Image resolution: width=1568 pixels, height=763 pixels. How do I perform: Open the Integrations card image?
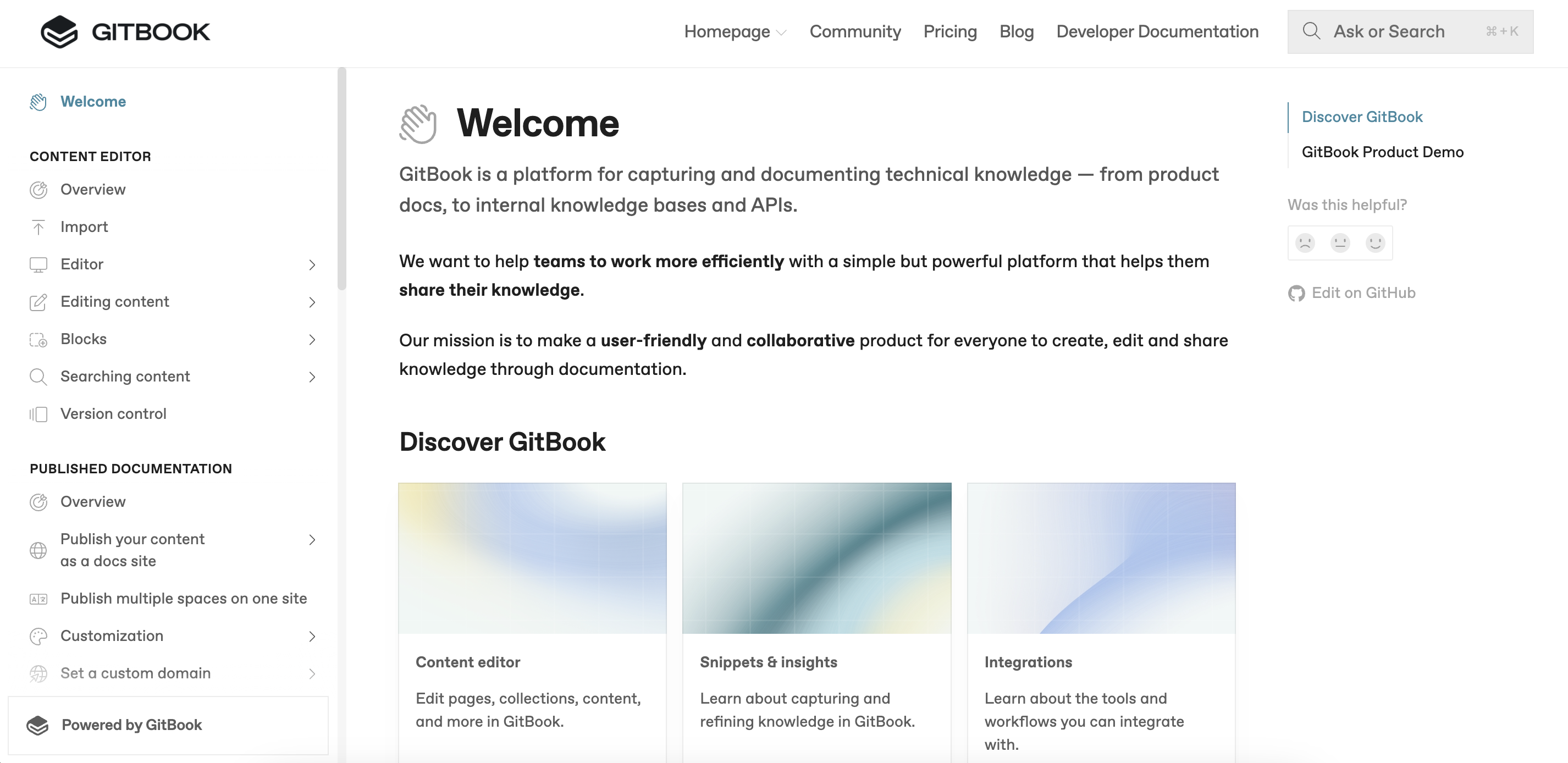(x=1101, y=558)
